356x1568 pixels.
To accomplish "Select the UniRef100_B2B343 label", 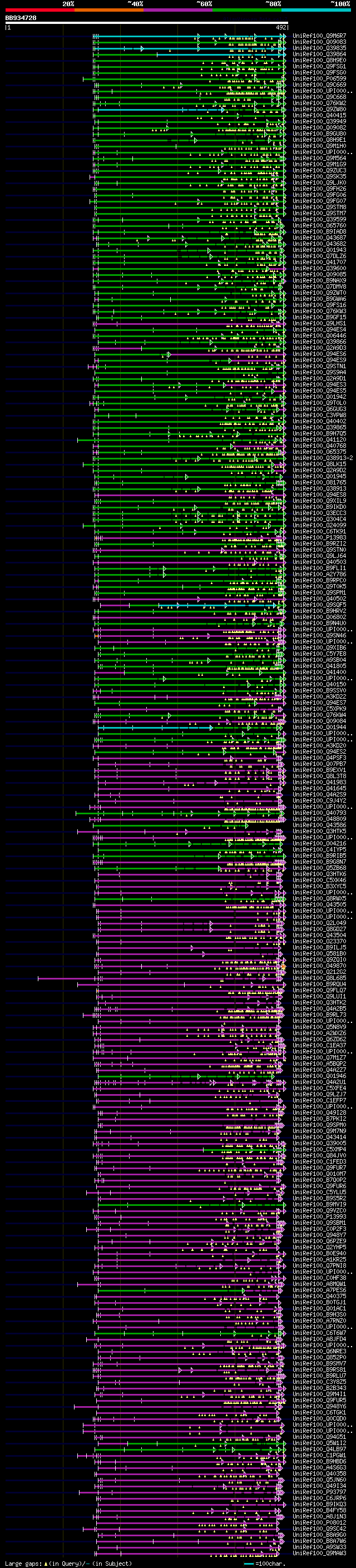I will pyautogui.click(x=319, y=1388).
